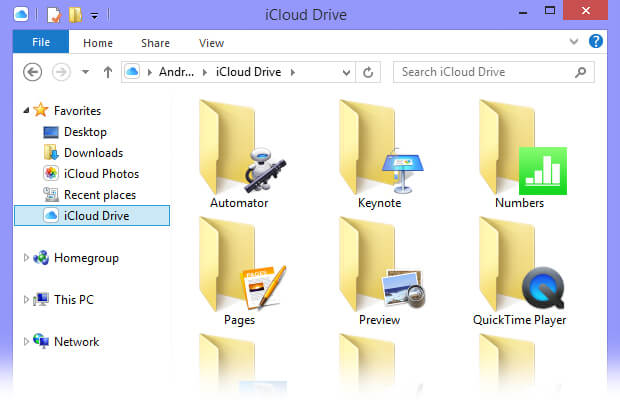The image size is (620, 400).
Task: Select Favorites in the navigation pane
Action: (x=77, y=111)
